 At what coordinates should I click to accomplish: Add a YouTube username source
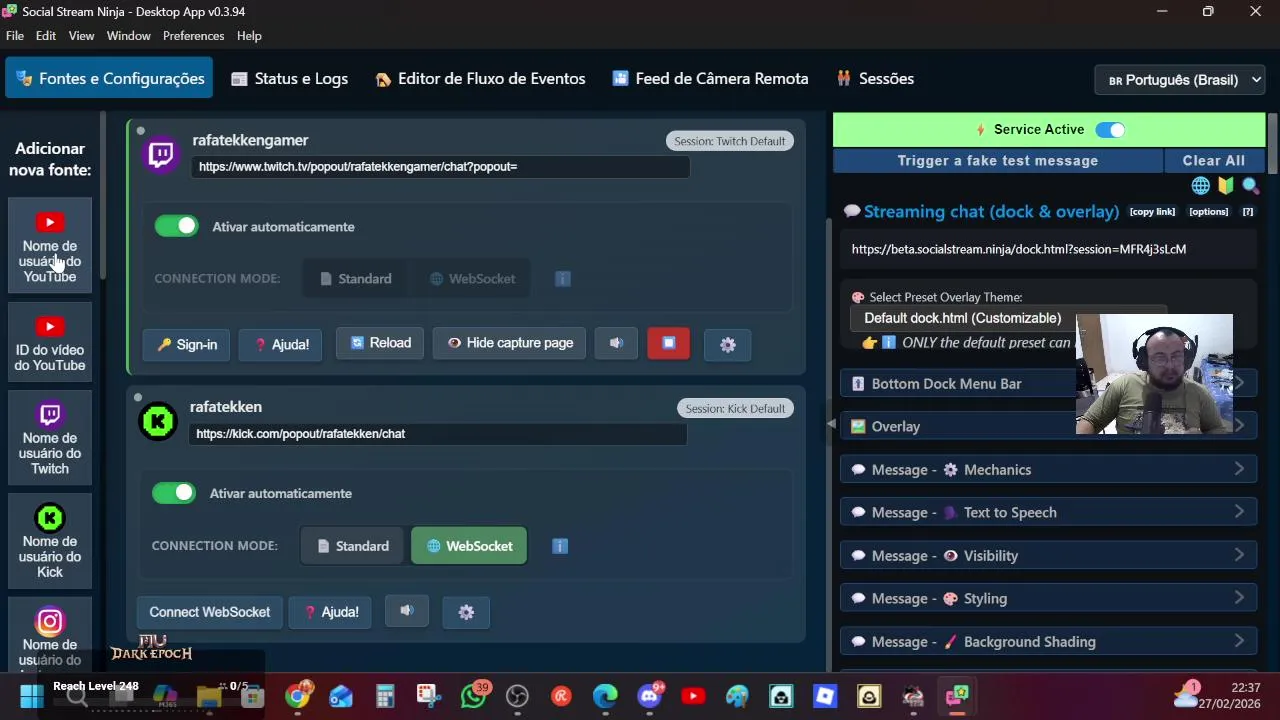pyautogui.click(x=50, y=246)
